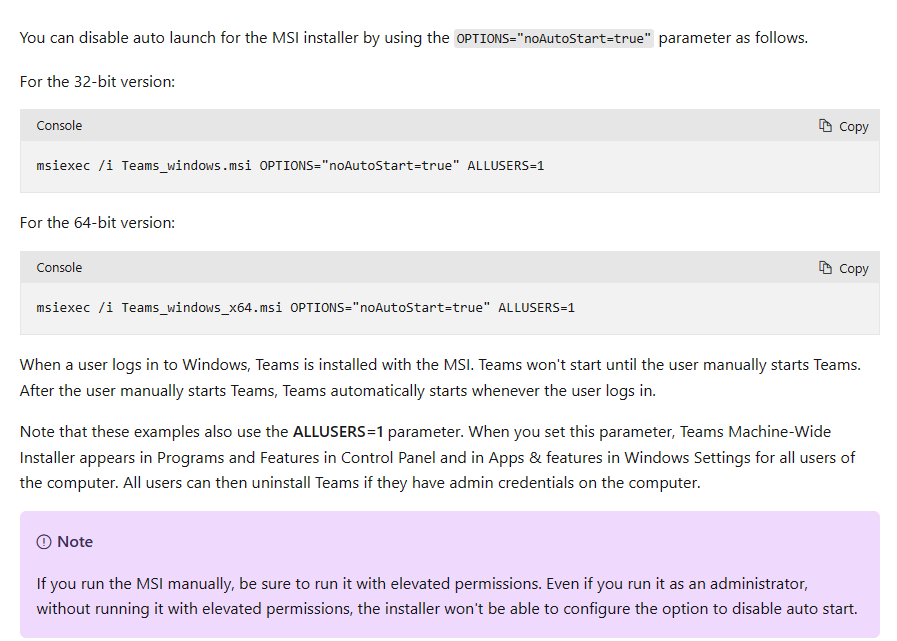The height and width of the screenshot is (641, 897).
Task: Click the Teams_windows_x64.msi command line
Action: pyautogui.click(x=305, y=308)
